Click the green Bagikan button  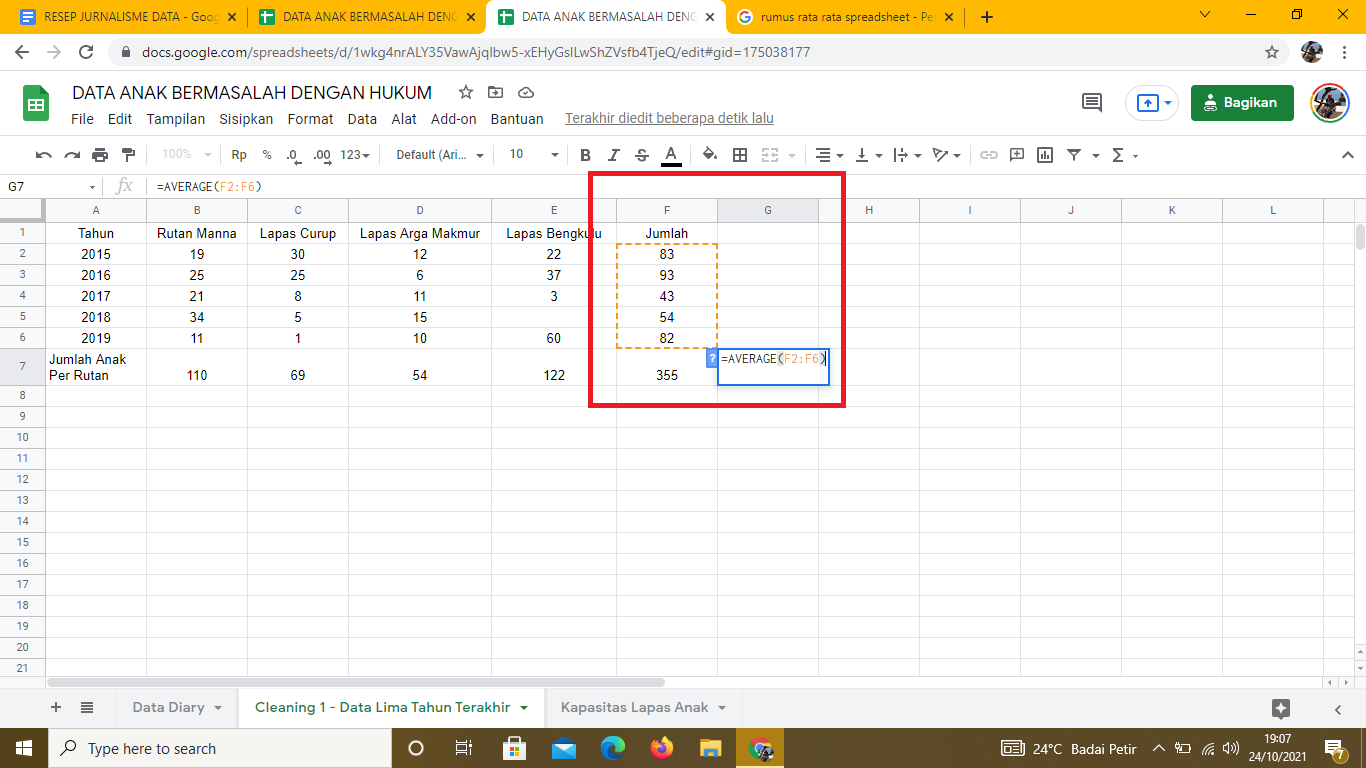[x=1241, y=102]
